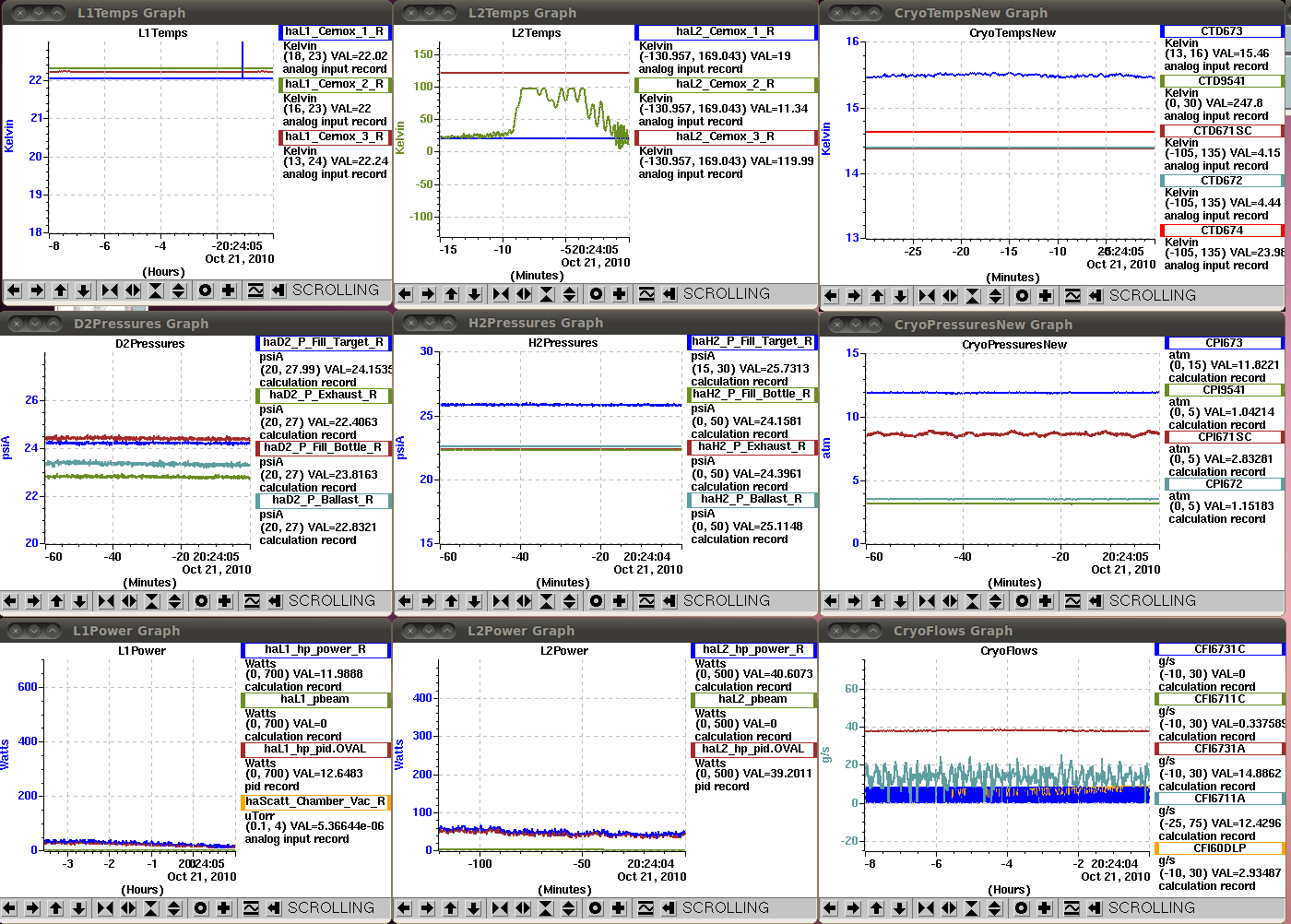Viewport: 1291px width, 924px height.
Task: Toggle scroll arrow icon in CryoPressuresNew Graph
Action: [x=1095, y=601]
